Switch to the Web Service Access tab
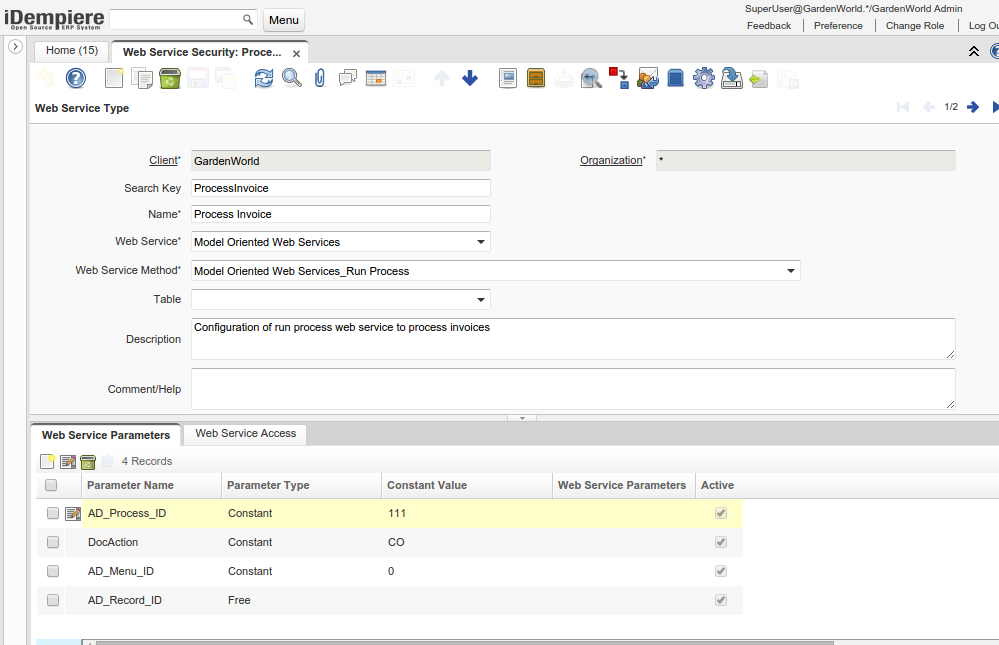This screenshot has width=999, height=645. point(245,433)
